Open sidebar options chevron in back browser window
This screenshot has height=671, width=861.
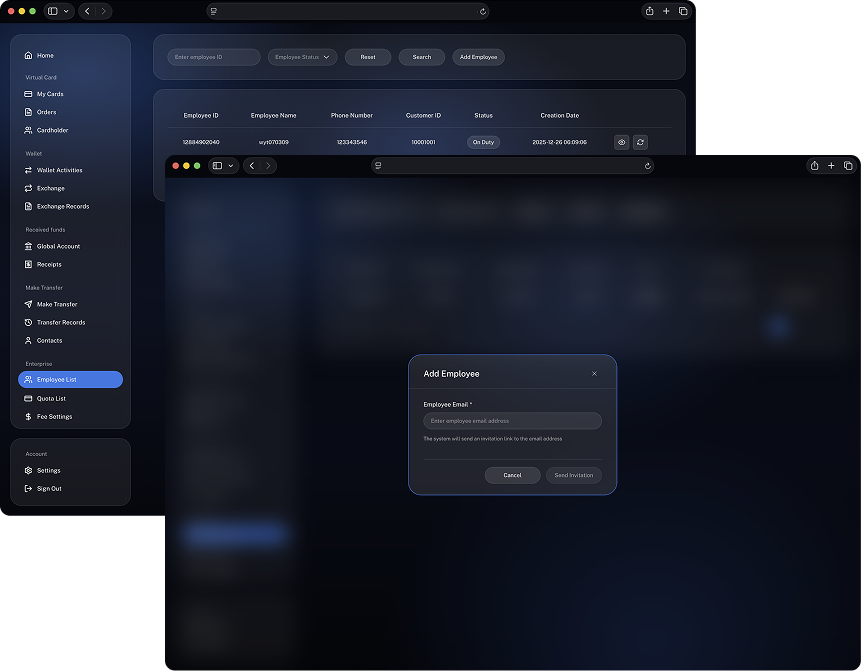67,11
